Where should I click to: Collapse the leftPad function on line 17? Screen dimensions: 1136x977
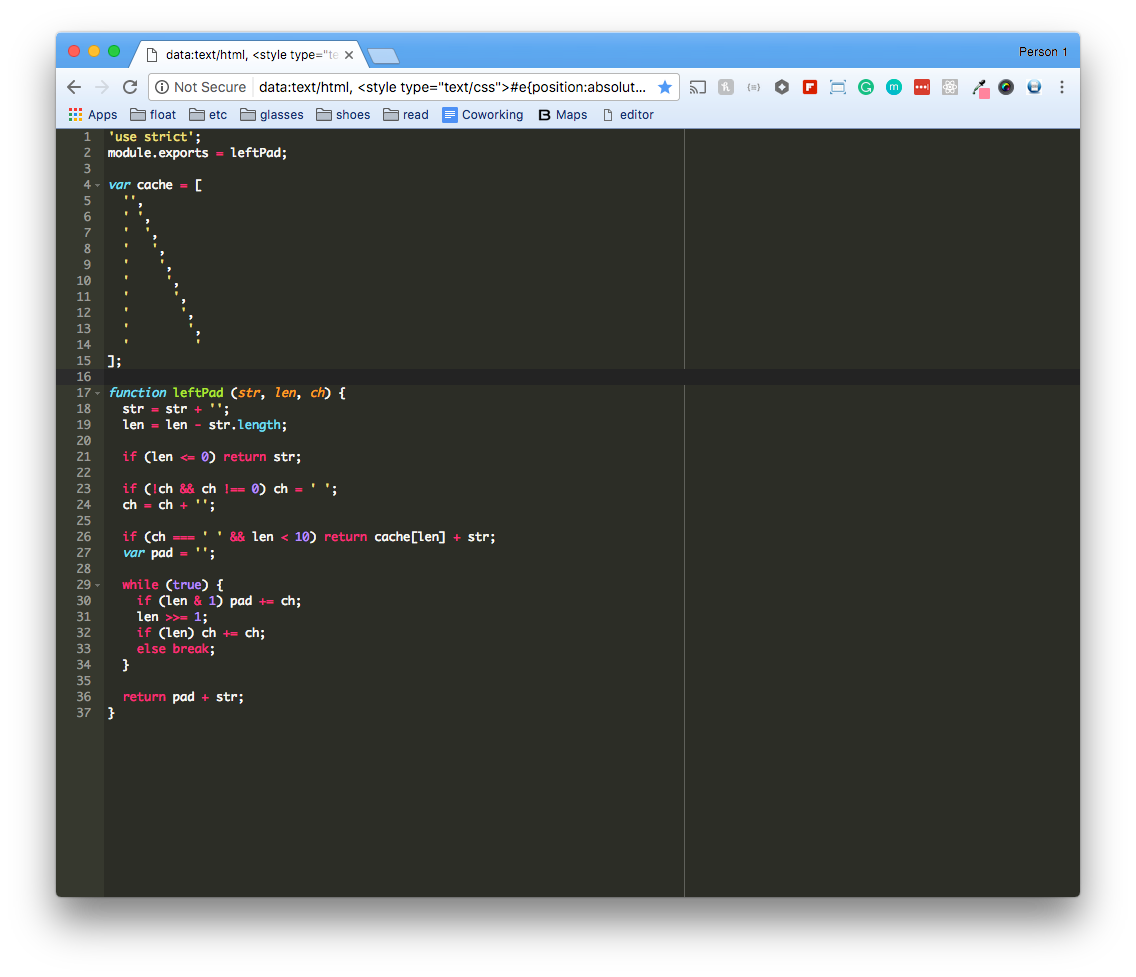98,392
